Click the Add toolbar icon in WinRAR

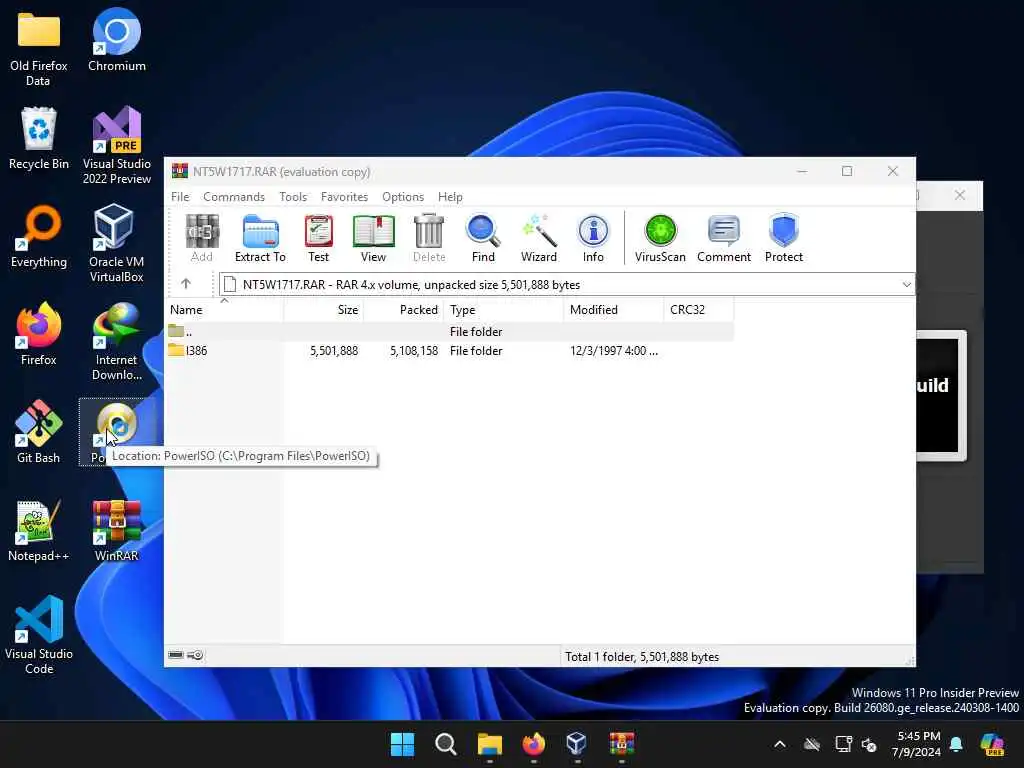[202, 238]
